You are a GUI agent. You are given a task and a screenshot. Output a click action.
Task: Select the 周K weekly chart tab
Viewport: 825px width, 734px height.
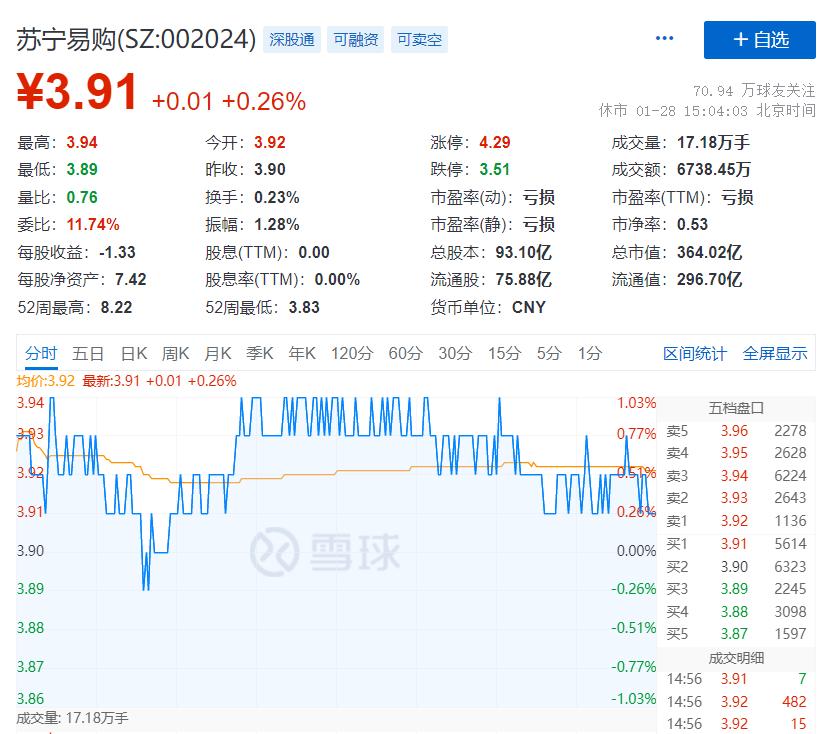coord(177,353)
